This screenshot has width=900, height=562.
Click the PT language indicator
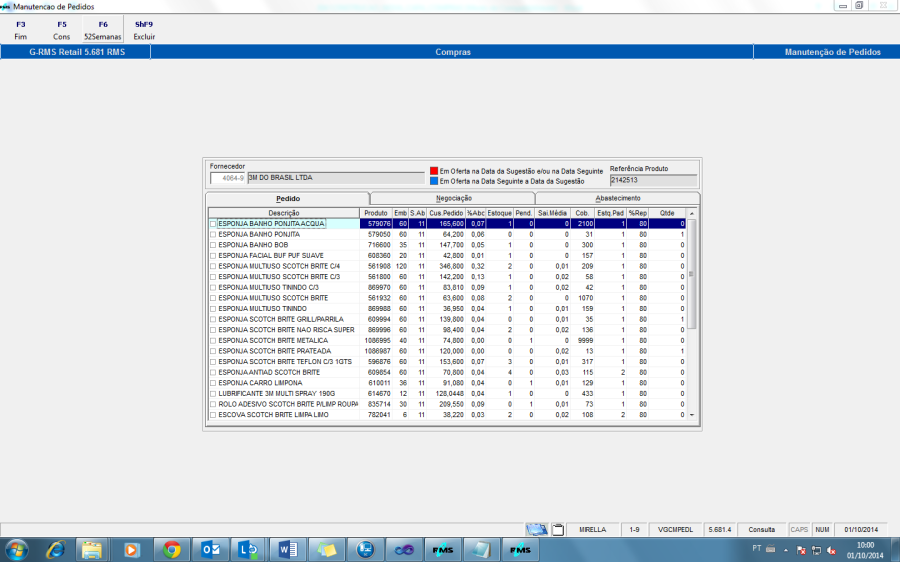[757, 548]
